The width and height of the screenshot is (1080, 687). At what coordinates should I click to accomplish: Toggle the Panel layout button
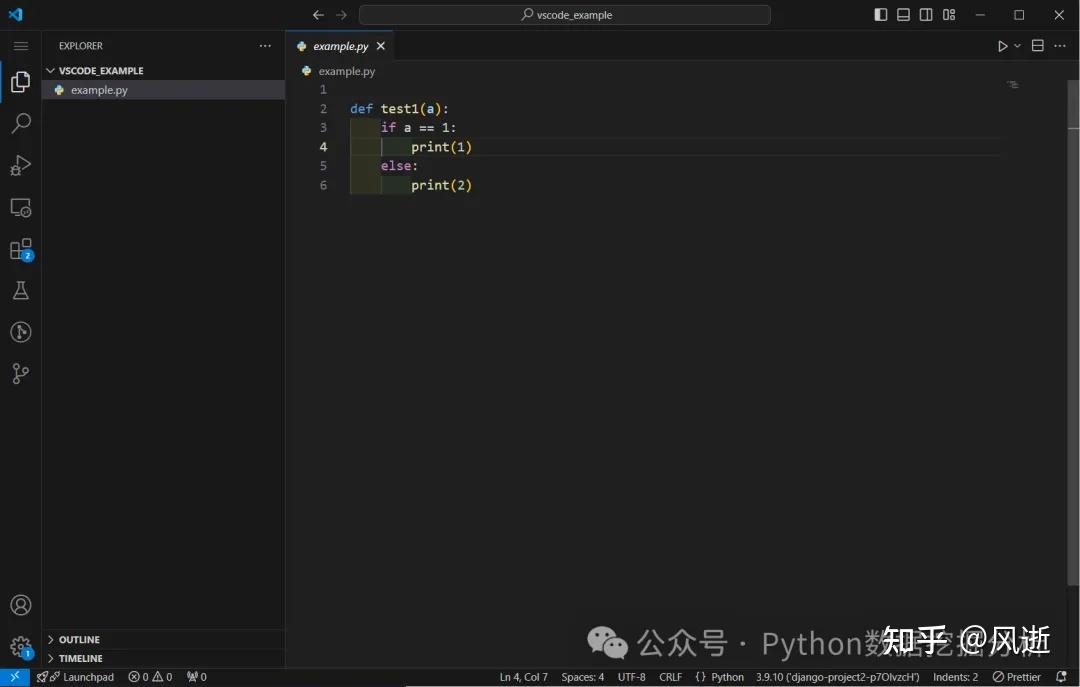click(903, 15)
